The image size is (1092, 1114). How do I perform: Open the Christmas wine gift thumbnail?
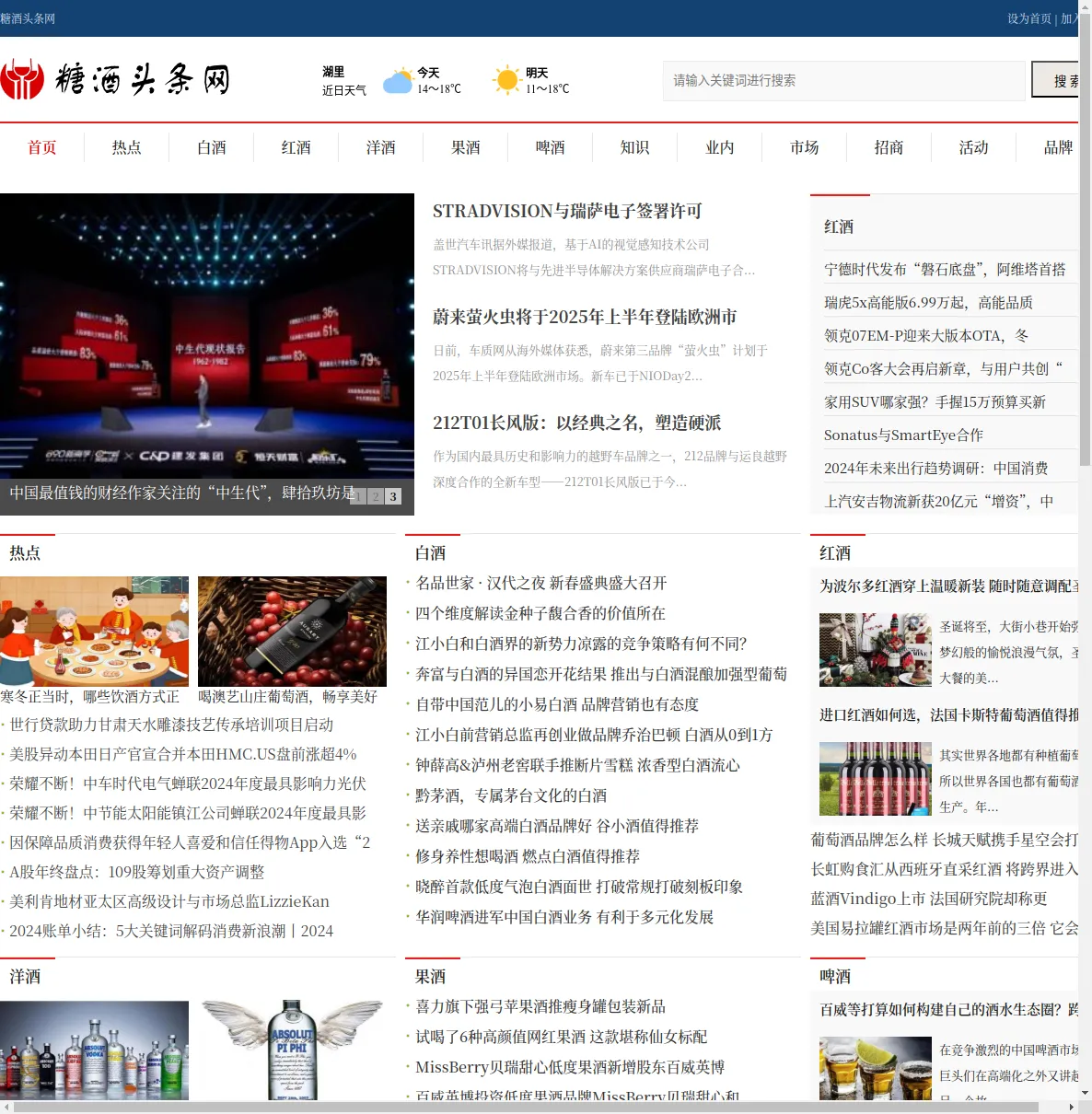(x=876, y=650)
